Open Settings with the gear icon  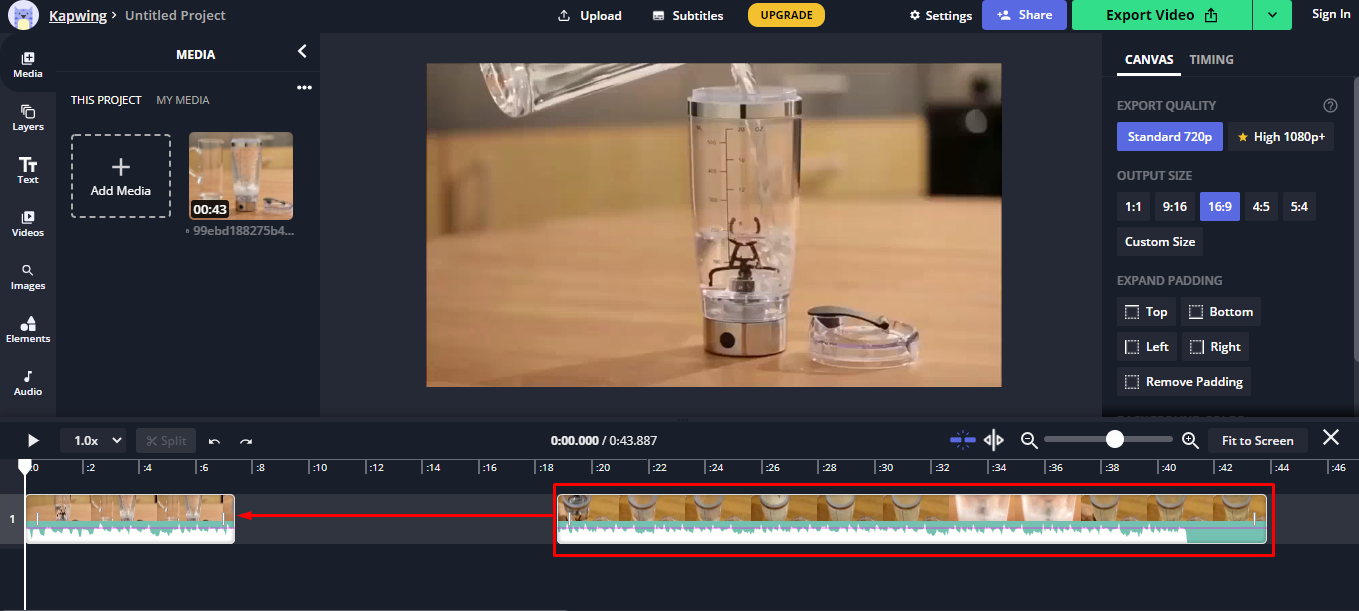(940, 15)
